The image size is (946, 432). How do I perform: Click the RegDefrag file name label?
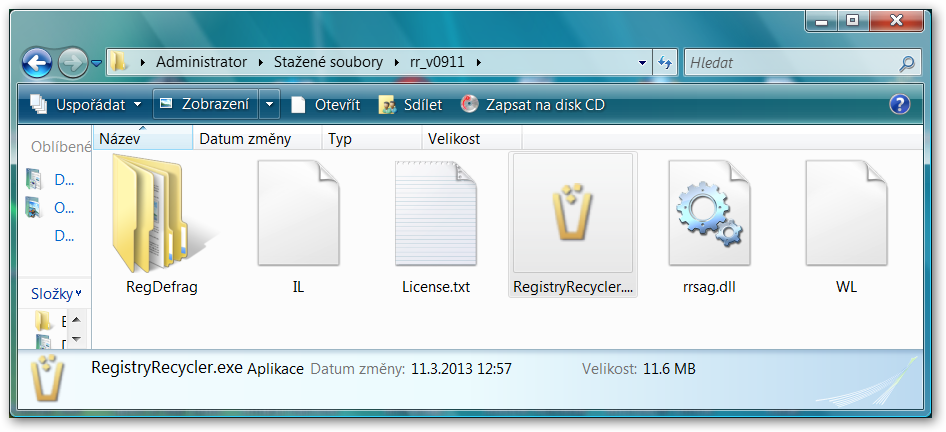pos(162,287)
